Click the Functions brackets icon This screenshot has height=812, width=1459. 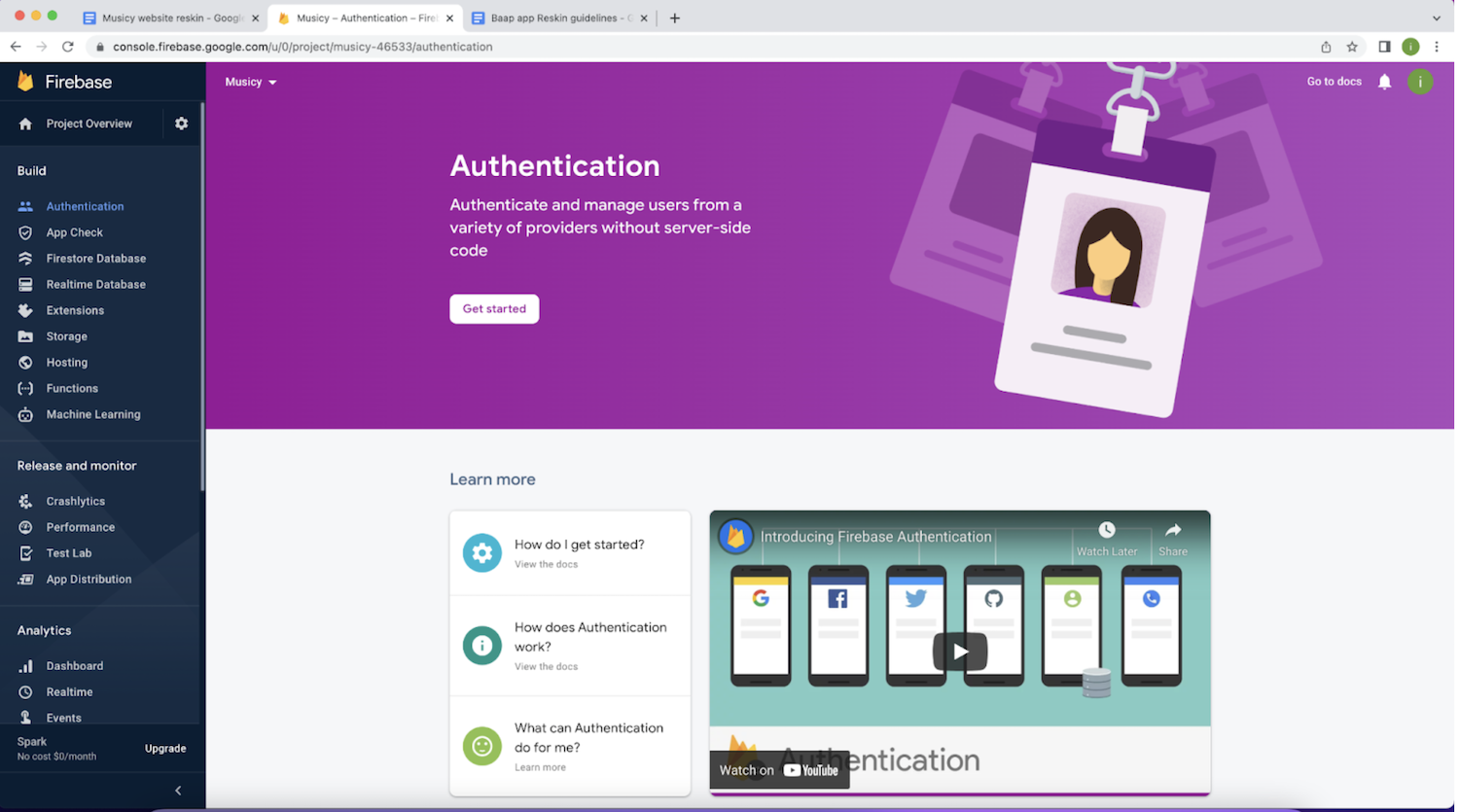tap(25, 388)
